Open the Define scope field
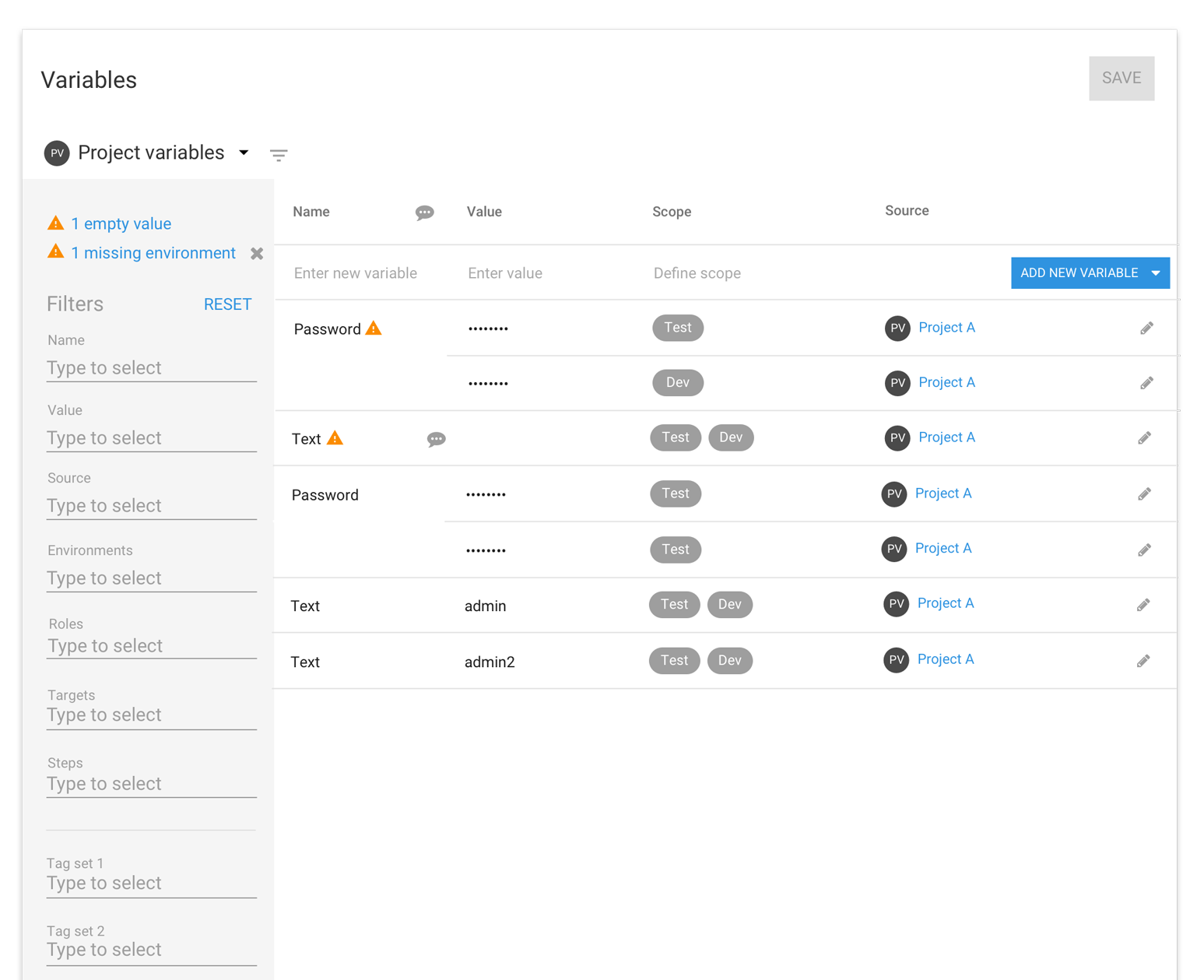 697,272
